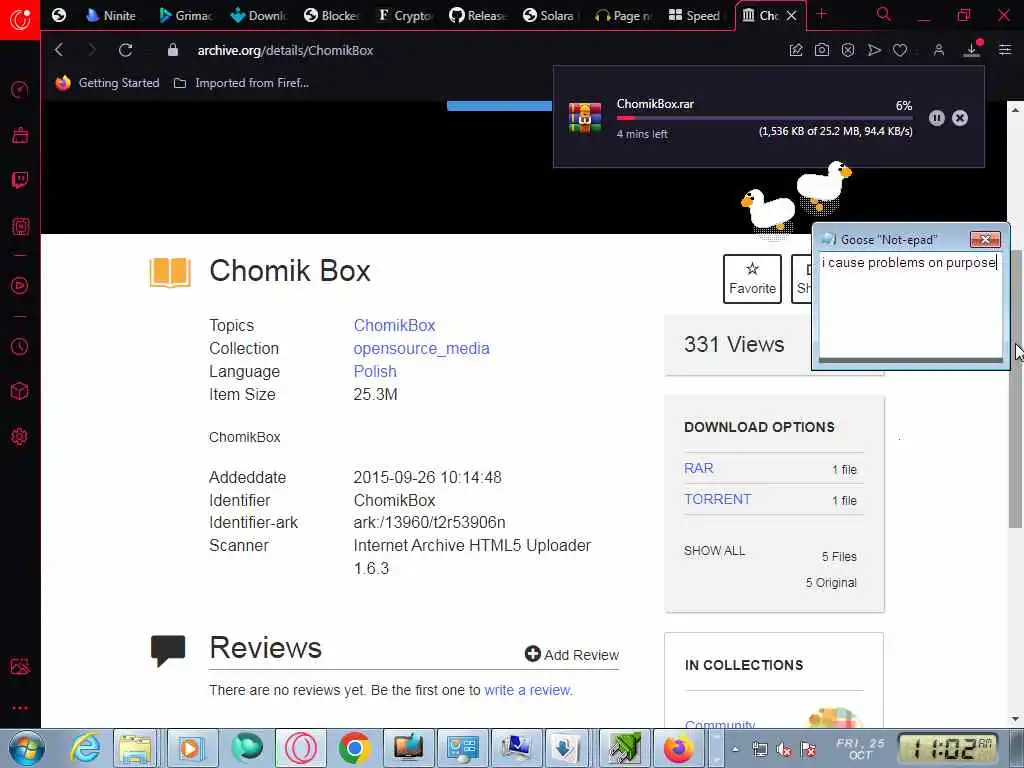Open Polish language link
Viewport: 1024px width, 768px height.
[375, 371]
